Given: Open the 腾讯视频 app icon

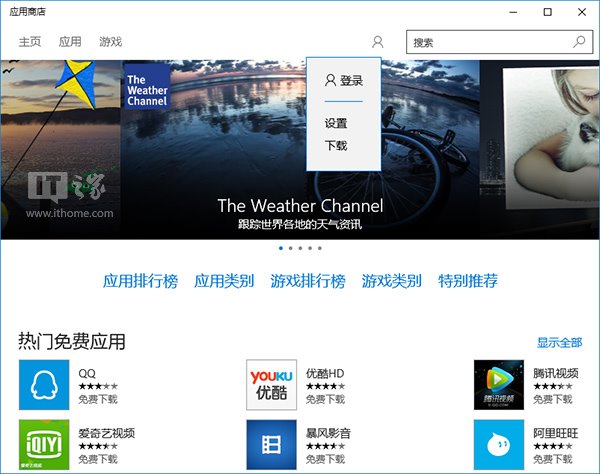Looking at the screenshot, I should click(x=499, y=384).
